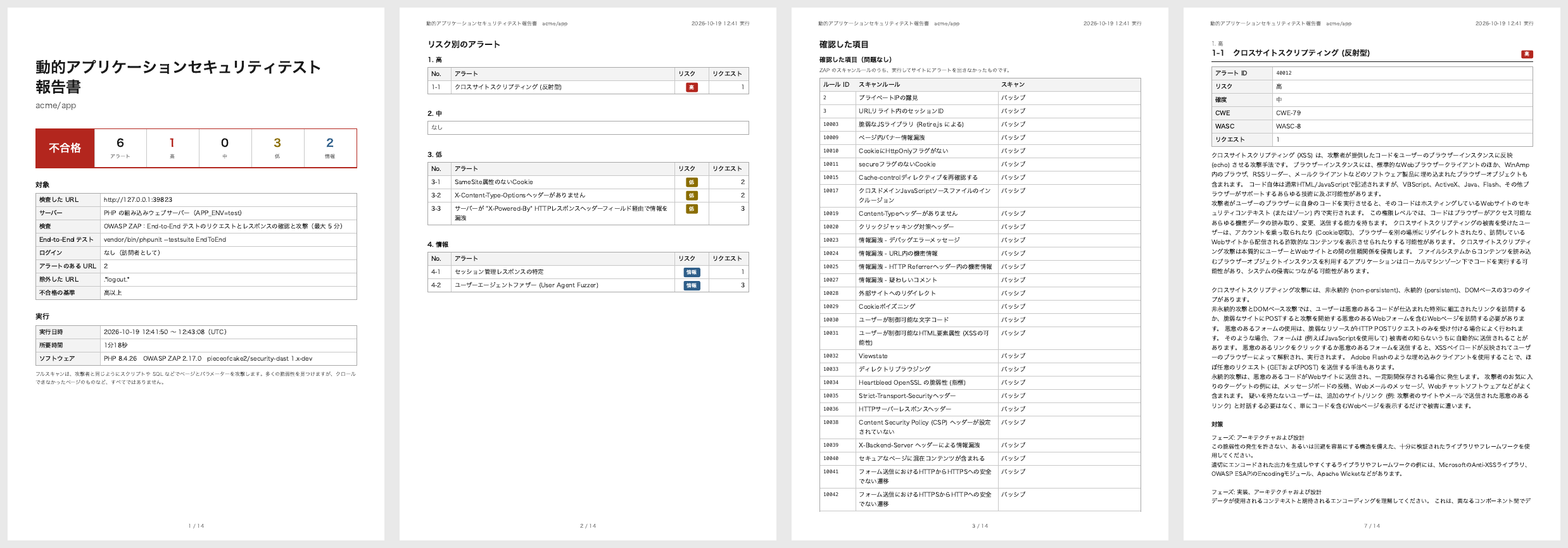Viewport: 1568px width, 548px height.
Task: Click the 情報 badge in the セッション管理レスポンスの特定 row
Action: [692, 272]
